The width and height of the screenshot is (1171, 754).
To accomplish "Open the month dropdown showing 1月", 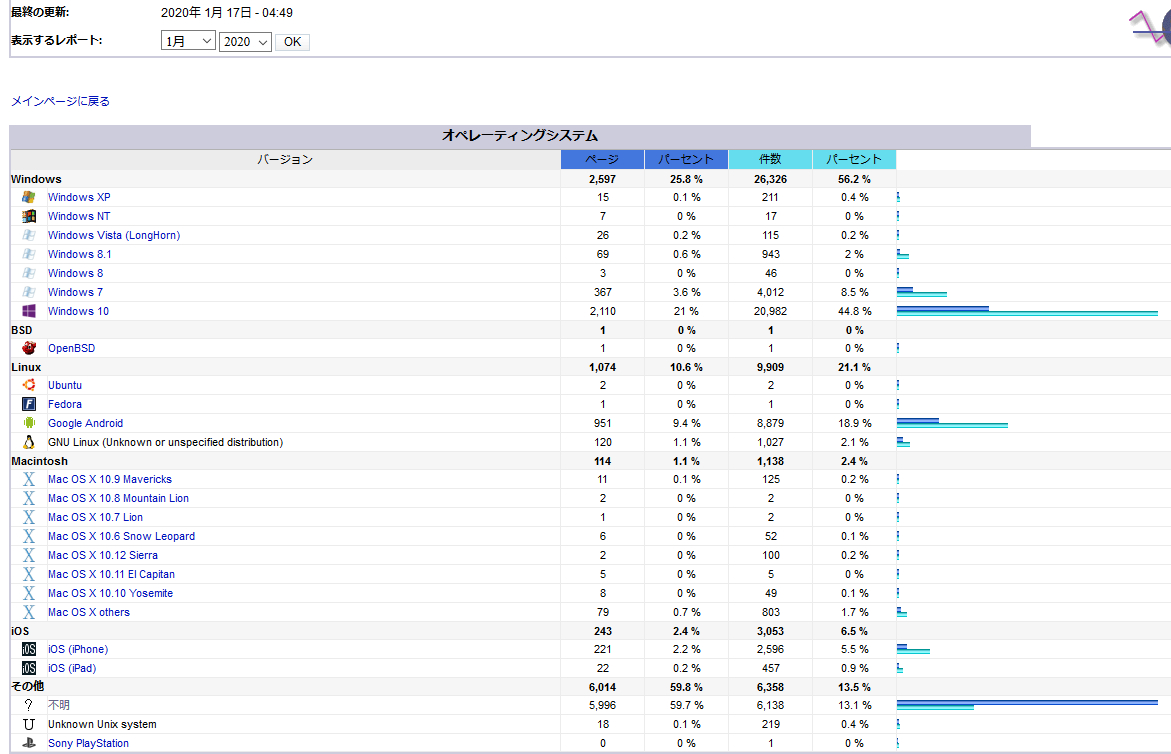I will coord(188,42).
